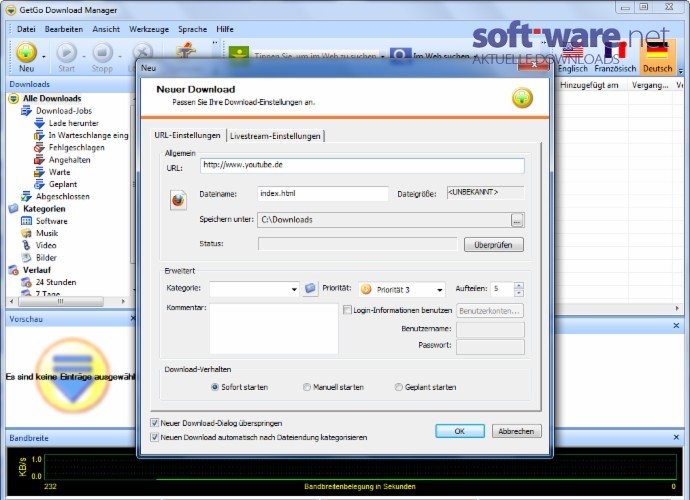Open dropdown arrow beside Stopp toolbar button
Screen dimensions: 690x500
click(x=120, y=57)
